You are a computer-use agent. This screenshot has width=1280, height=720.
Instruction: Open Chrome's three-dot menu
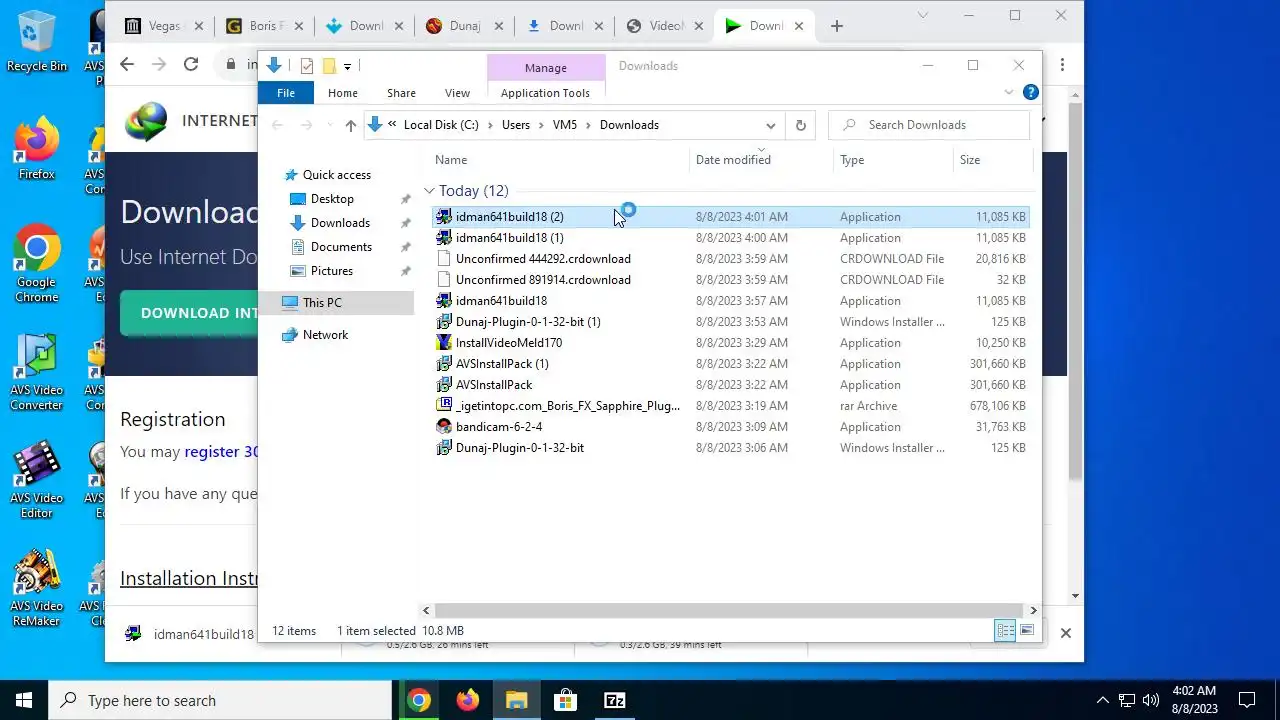click(1062, 64)
